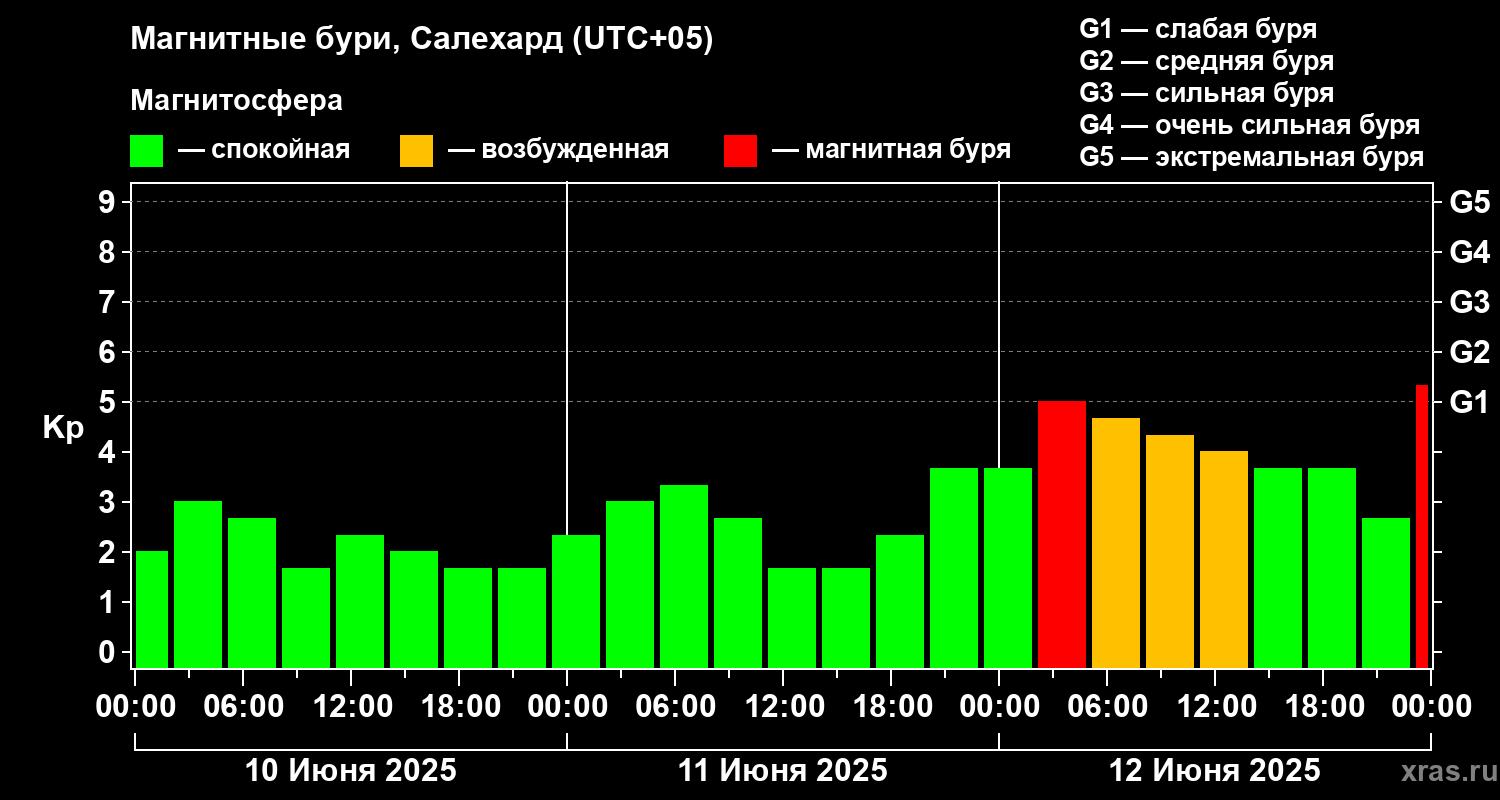Click the wide red Kp 5 bar
The height and width of the screenshot is (800, 1500).
pyautogui.click(x=1062, y=534)
